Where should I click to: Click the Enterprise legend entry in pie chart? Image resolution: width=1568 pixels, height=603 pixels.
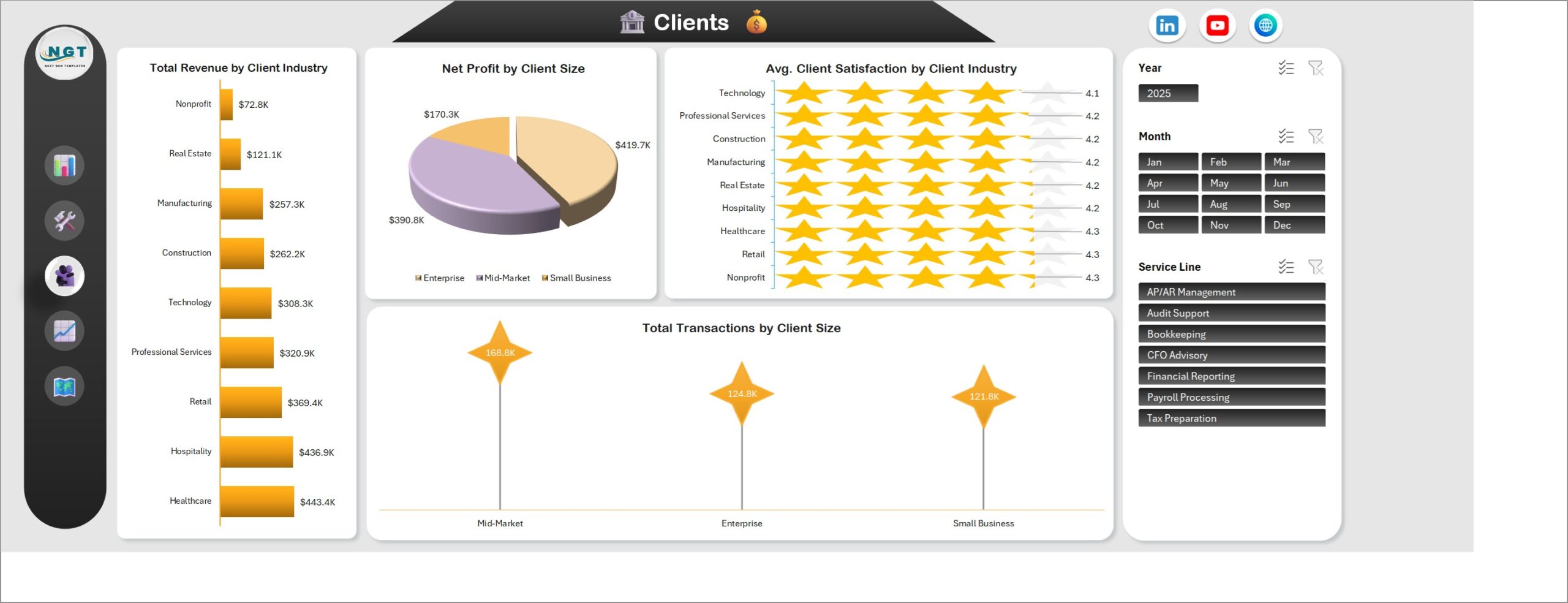coord(440,278)
